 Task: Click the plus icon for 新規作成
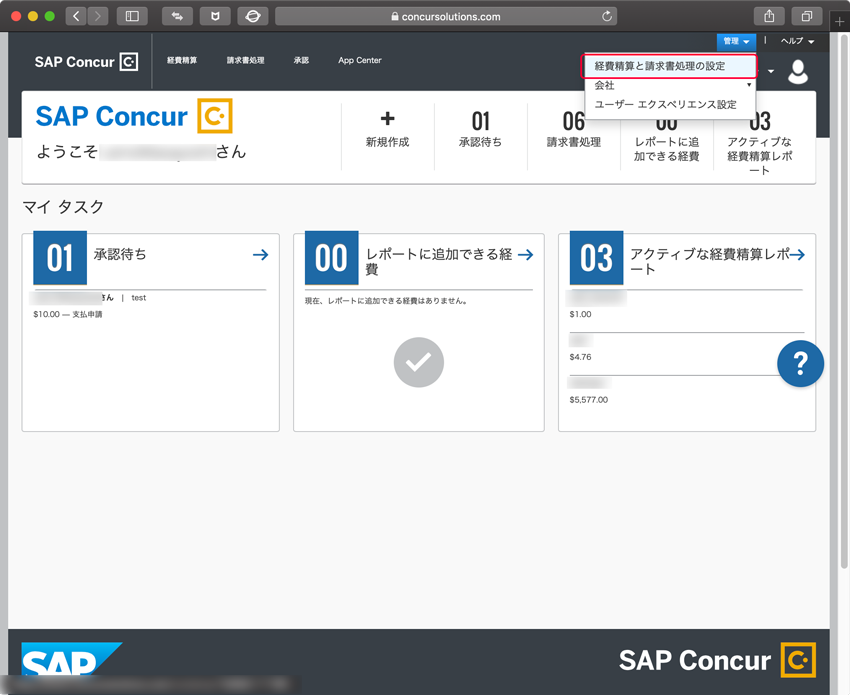click(x=388, y=118)
